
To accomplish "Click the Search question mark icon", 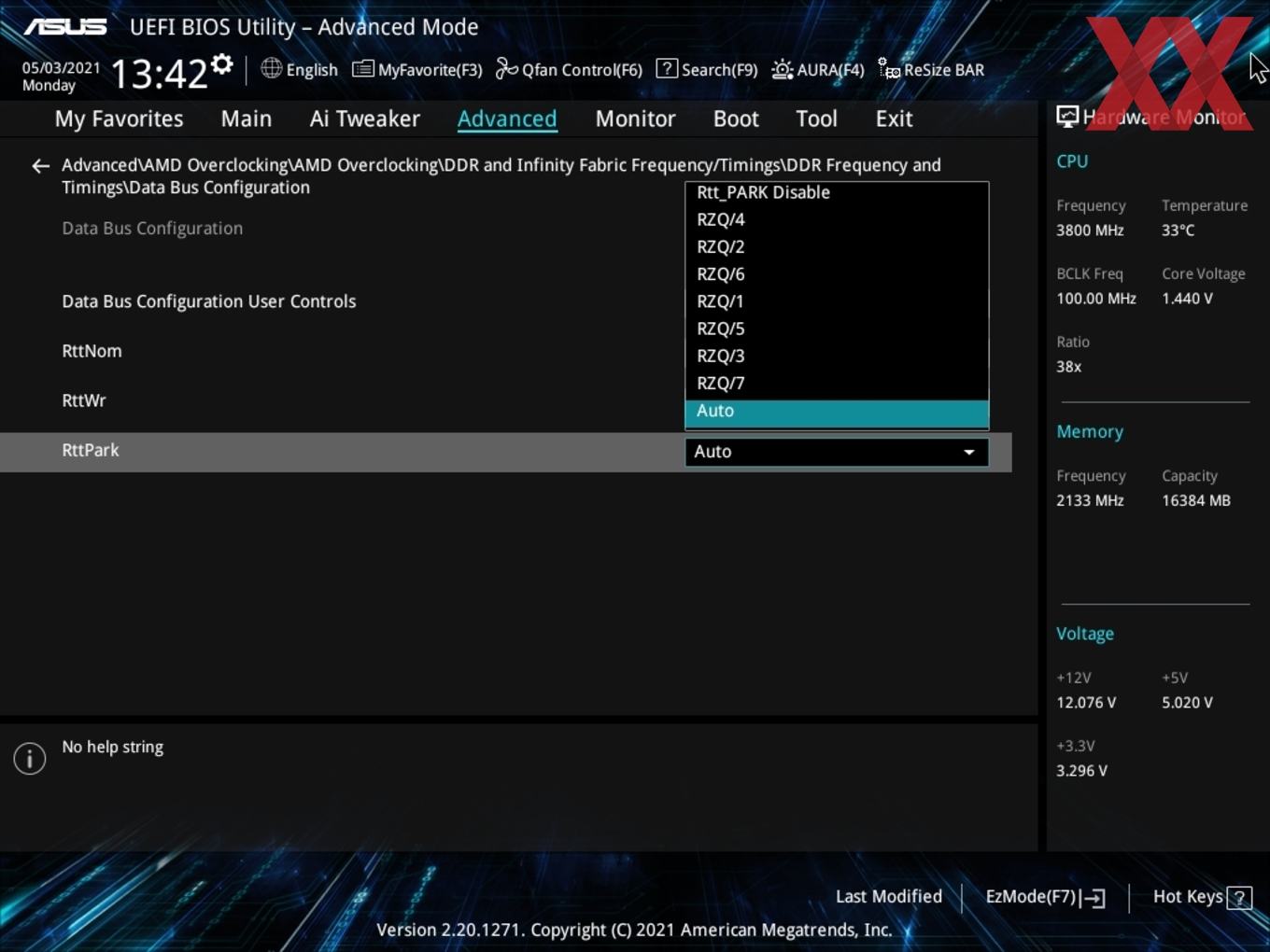I will coord(667,69).
